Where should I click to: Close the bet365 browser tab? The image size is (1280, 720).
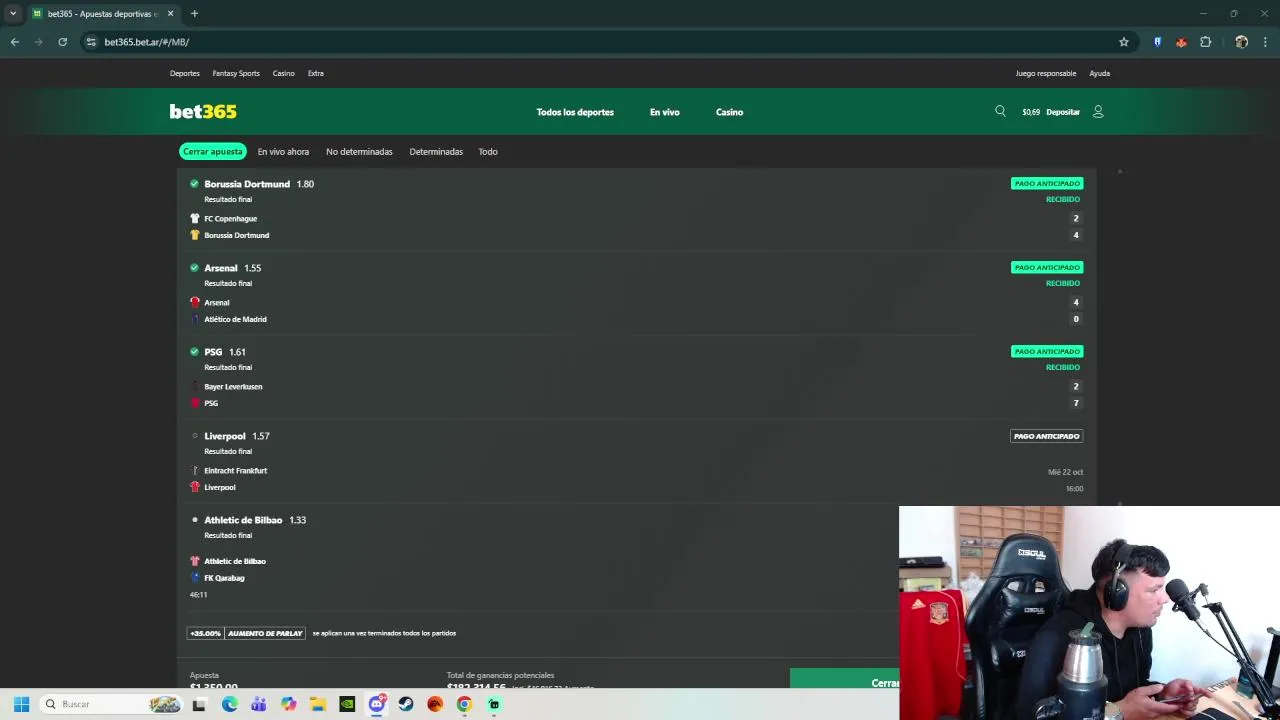click(170, 14)
